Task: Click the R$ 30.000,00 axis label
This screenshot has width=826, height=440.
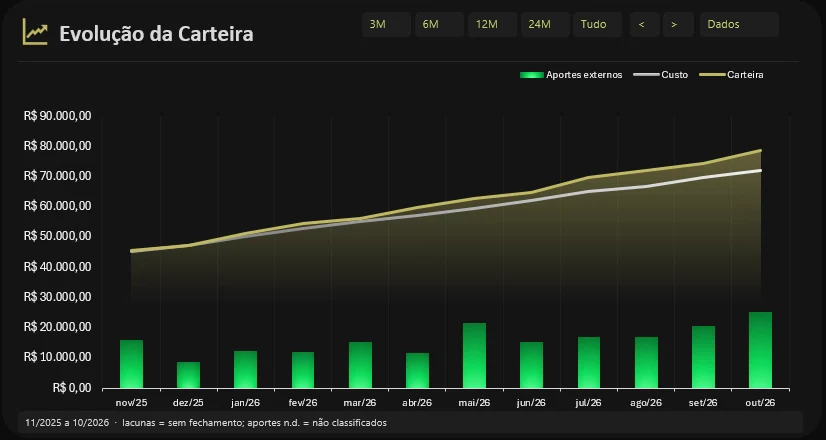Action: point(57,297)
